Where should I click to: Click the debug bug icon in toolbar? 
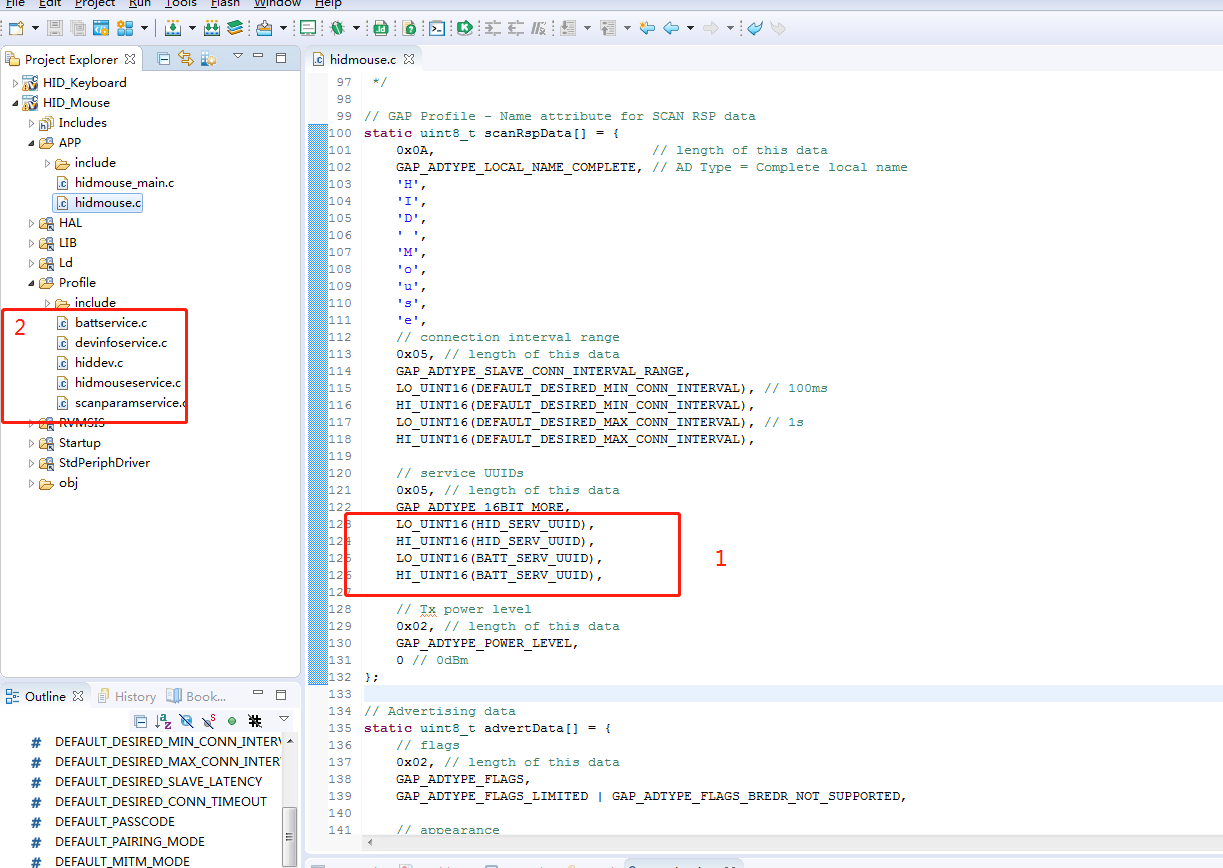point(338,28)
